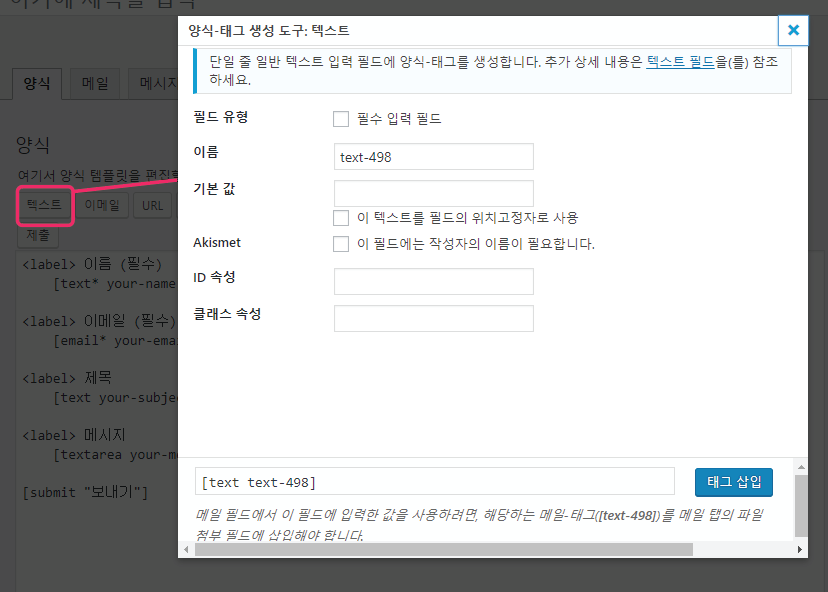Click the 이름 input with text-498

pyautogui.click(x=434, y=157)
